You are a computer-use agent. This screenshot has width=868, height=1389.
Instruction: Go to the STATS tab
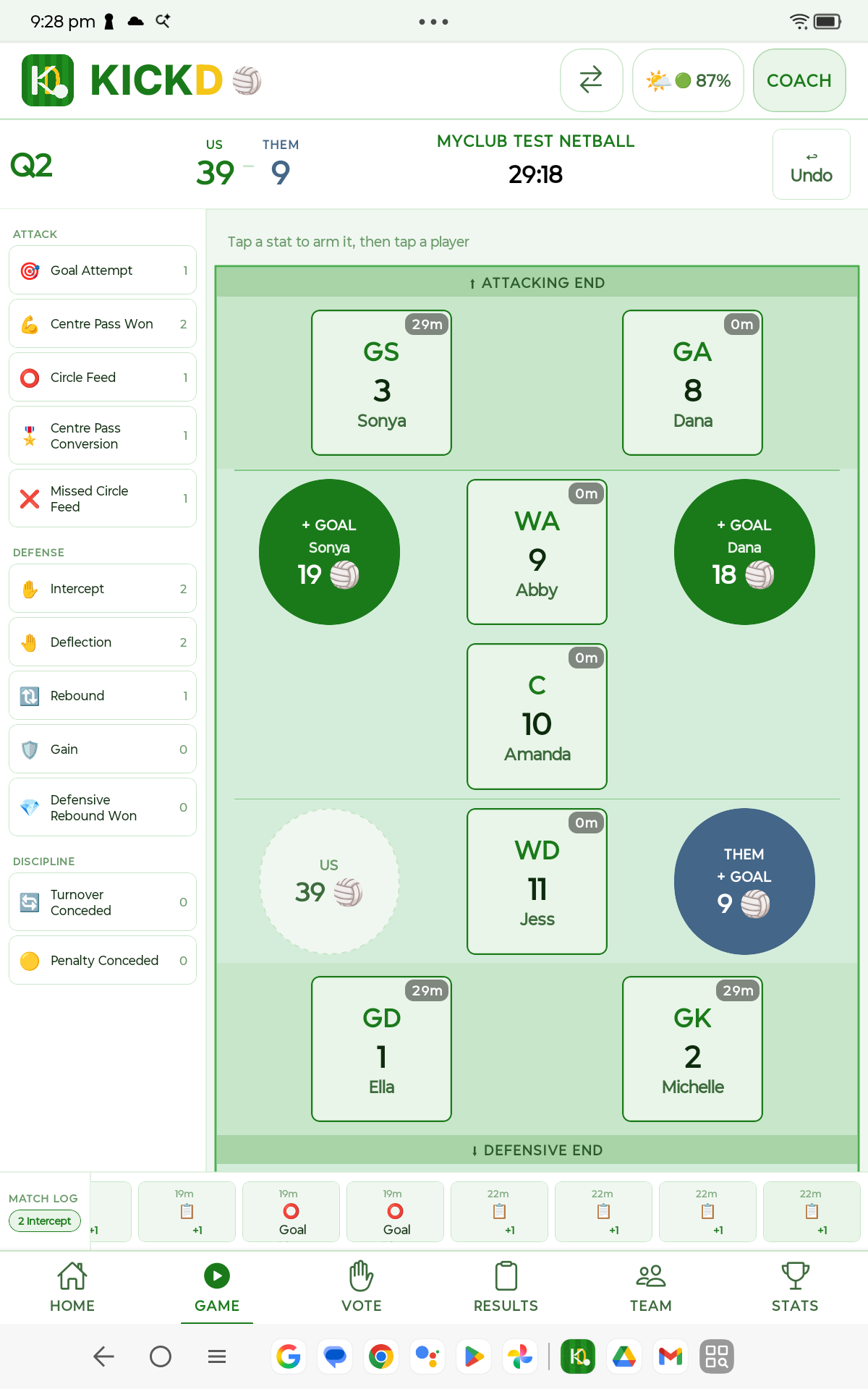[x=795, y=1287]
